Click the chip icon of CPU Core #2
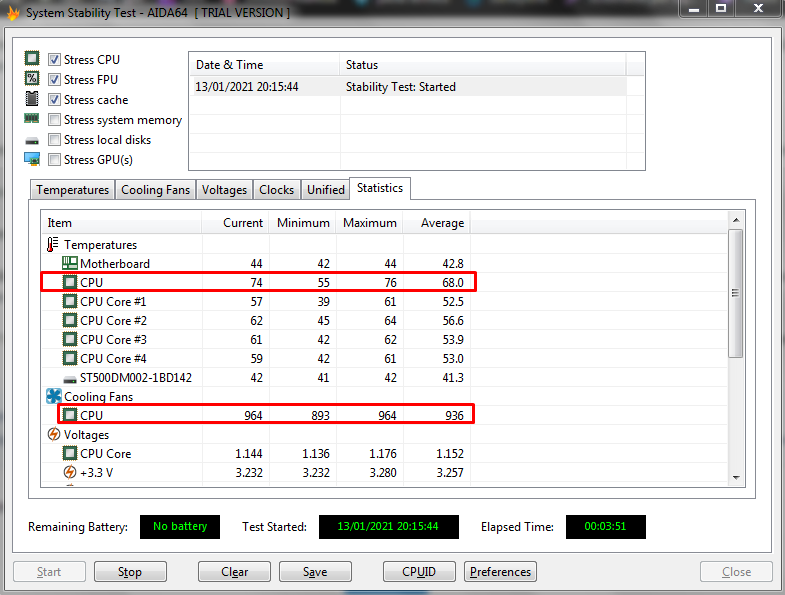This screenshot has height=595, width=785. point(70,321)
